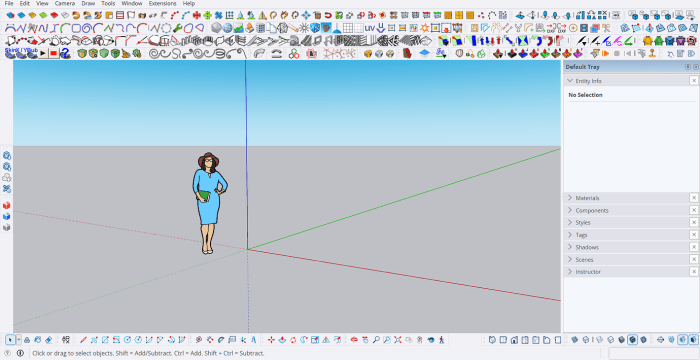Image resolution: width=700 pixels, height=360 pixels.
Task: Click the black play arrow button
Action: point(43,54)
